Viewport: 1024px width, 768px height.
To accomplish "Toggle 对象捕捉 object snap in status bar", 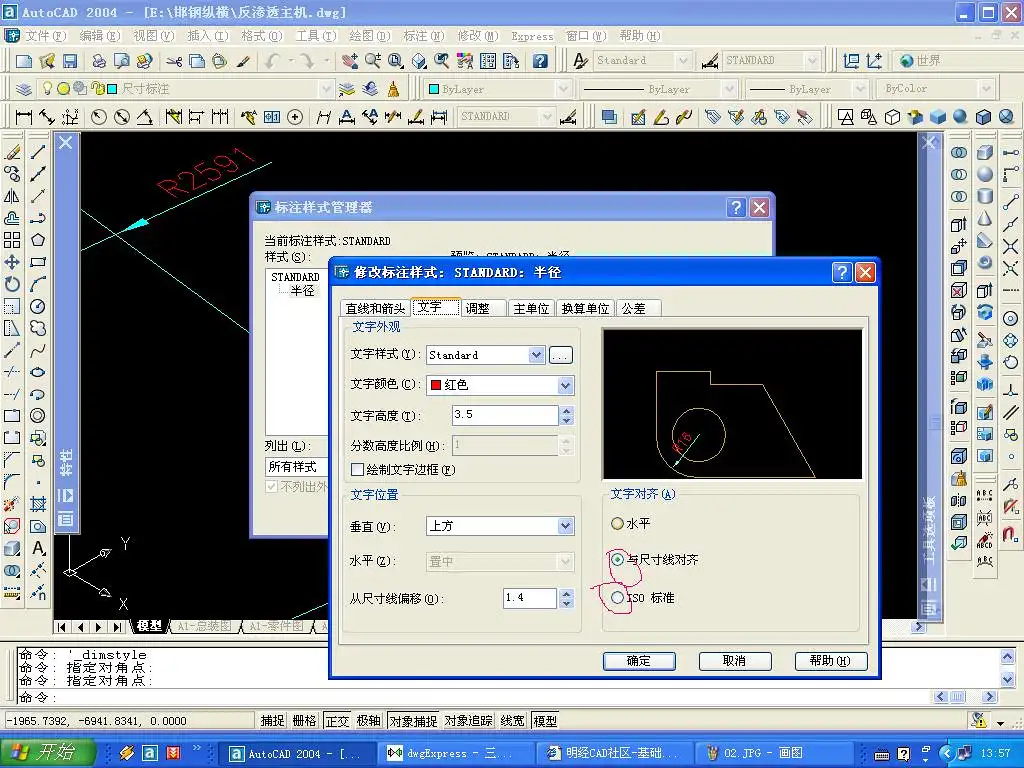I will pyautogui.click(x=413, y=720).
